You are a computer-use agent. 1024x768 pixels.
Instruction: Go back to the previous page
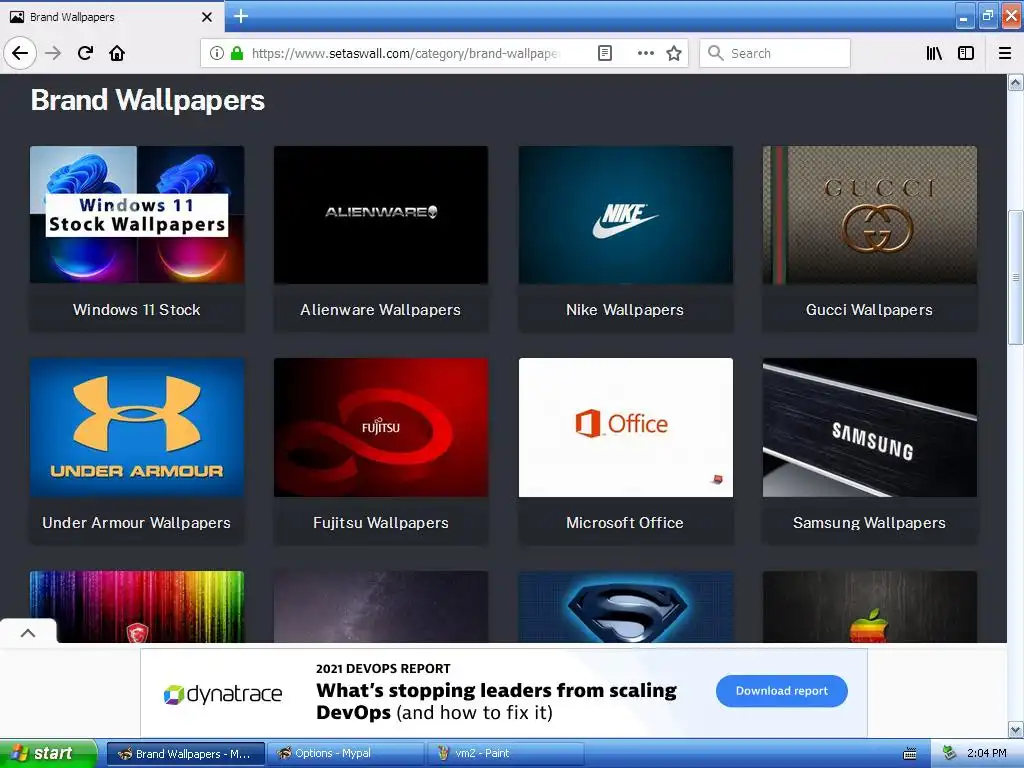coord(20,53)
